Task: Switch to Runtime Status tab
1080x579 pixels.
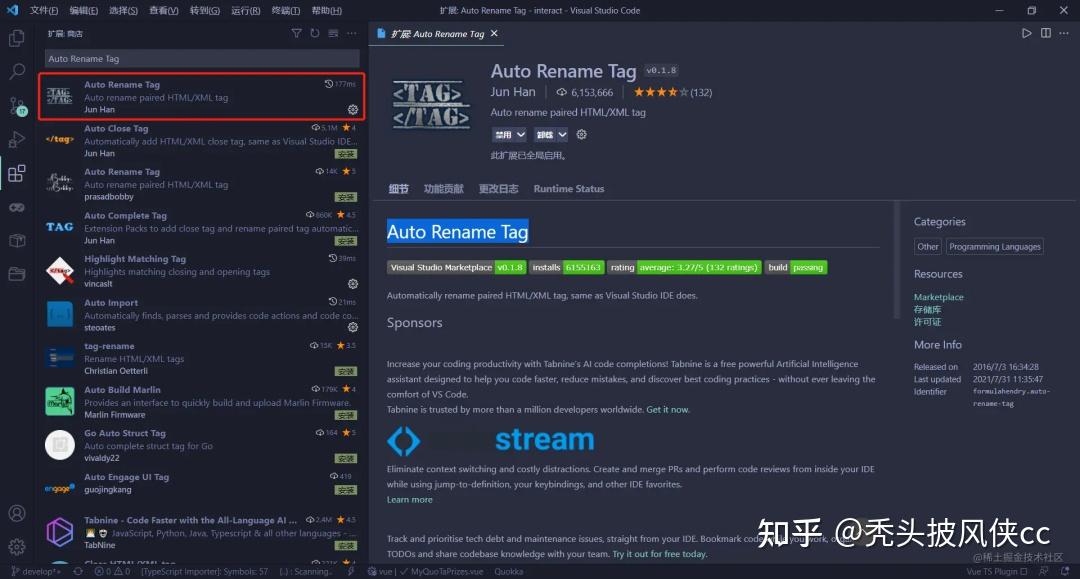Action: 569,189
